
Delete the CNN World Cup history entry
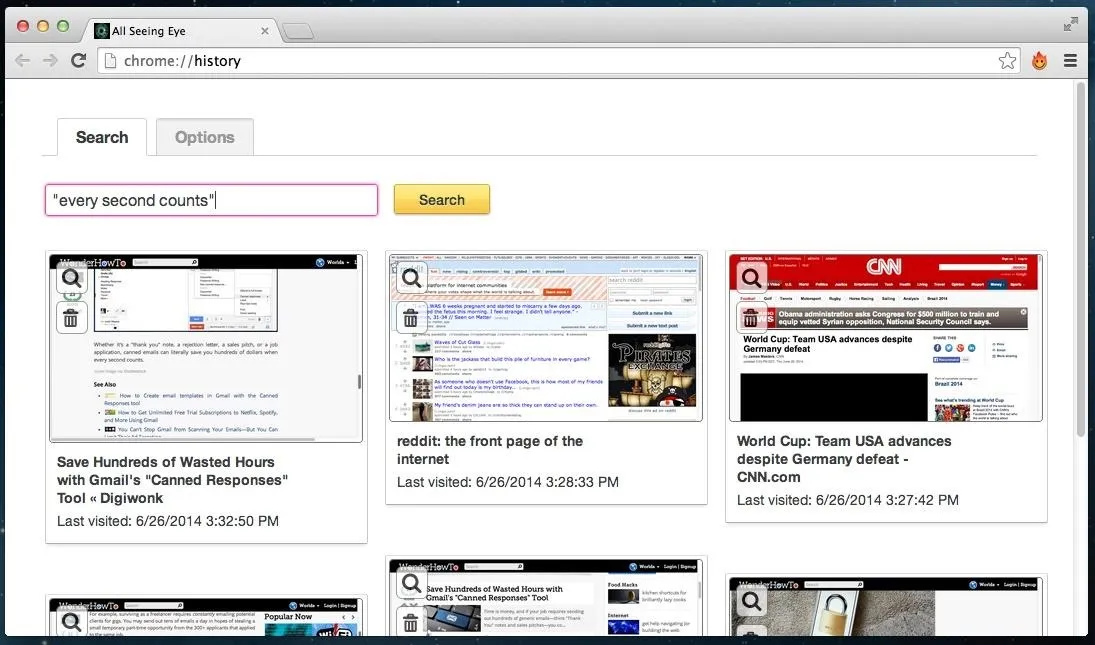click(x=751, y=318)
